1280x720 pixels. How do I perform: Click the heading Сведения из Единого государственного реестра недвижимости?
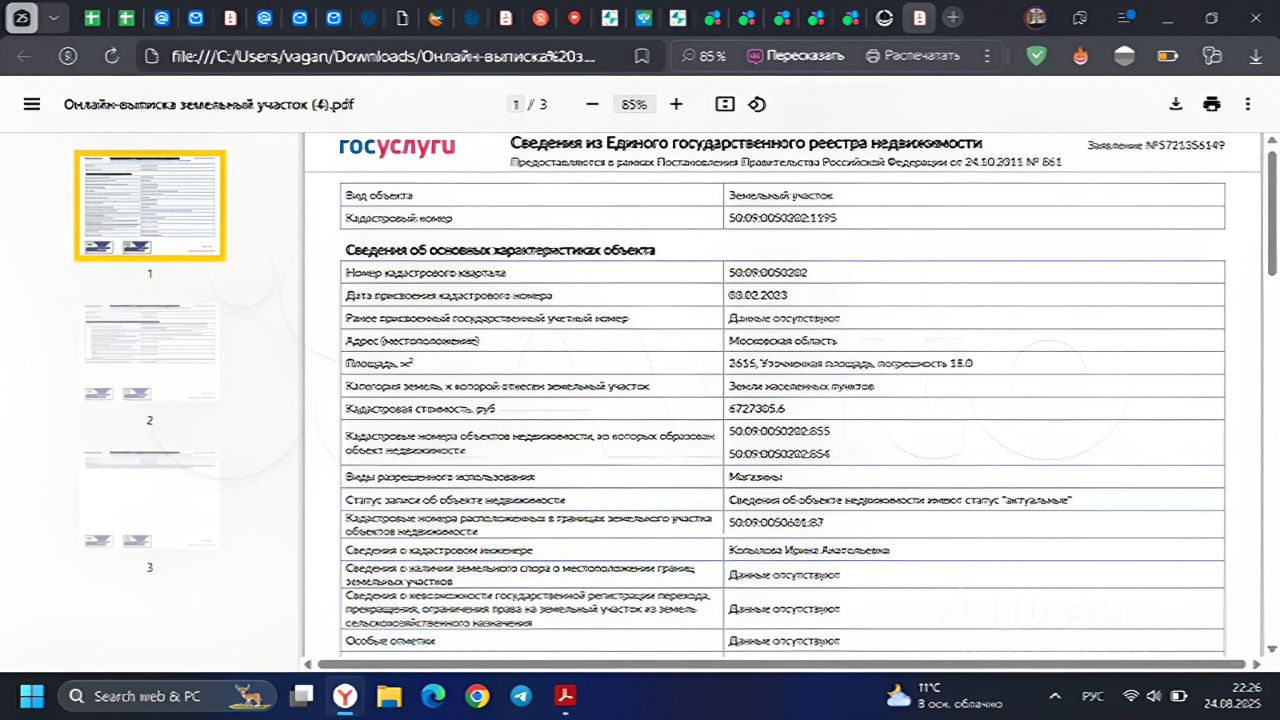click(746, 143)
